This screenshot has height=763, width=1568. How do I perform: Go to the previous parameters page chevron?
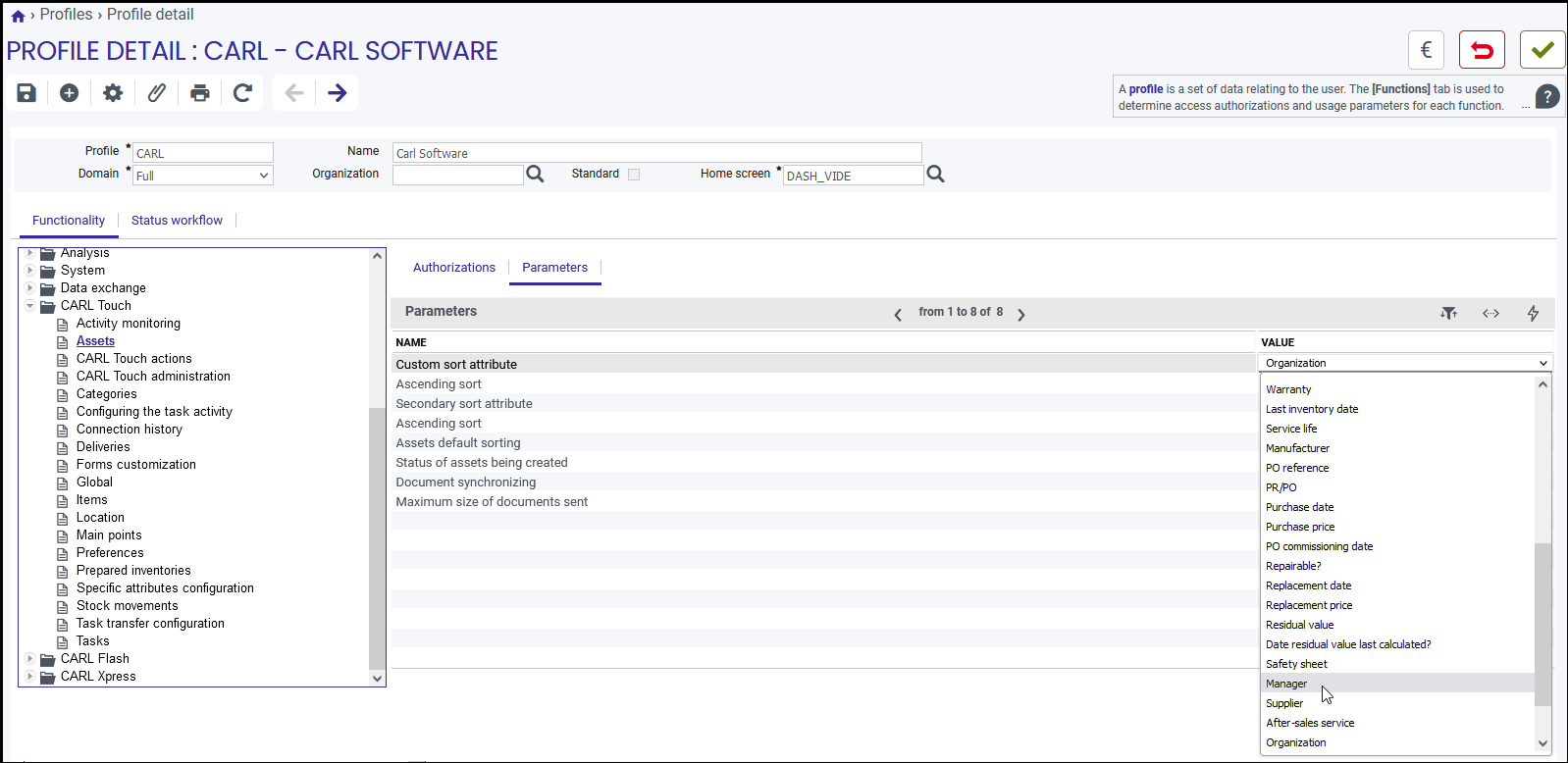pyautogui.click(x=898, y=315)
